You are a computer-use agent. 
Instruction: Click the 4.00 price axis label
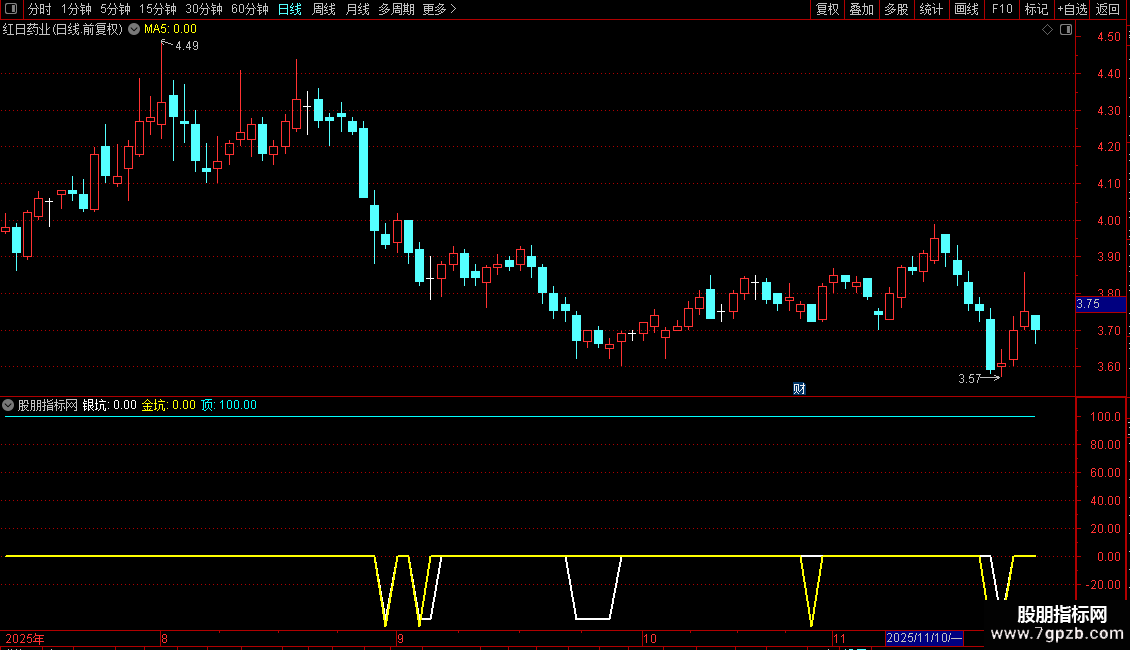coord(1109,221)
